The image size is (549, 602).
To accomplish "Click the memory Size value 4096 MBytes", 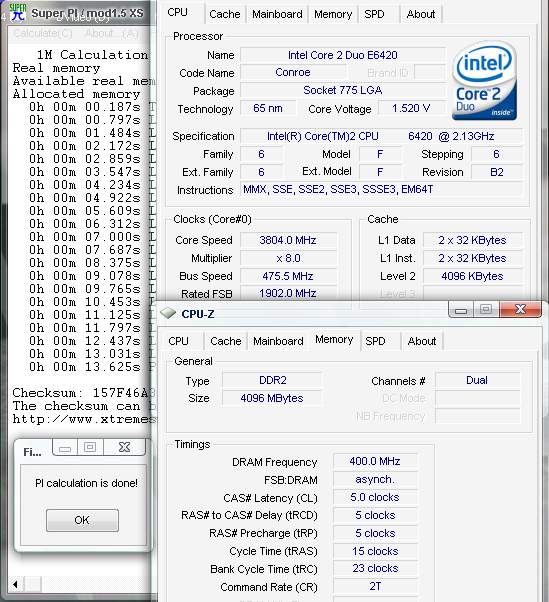I will [272, 398].
